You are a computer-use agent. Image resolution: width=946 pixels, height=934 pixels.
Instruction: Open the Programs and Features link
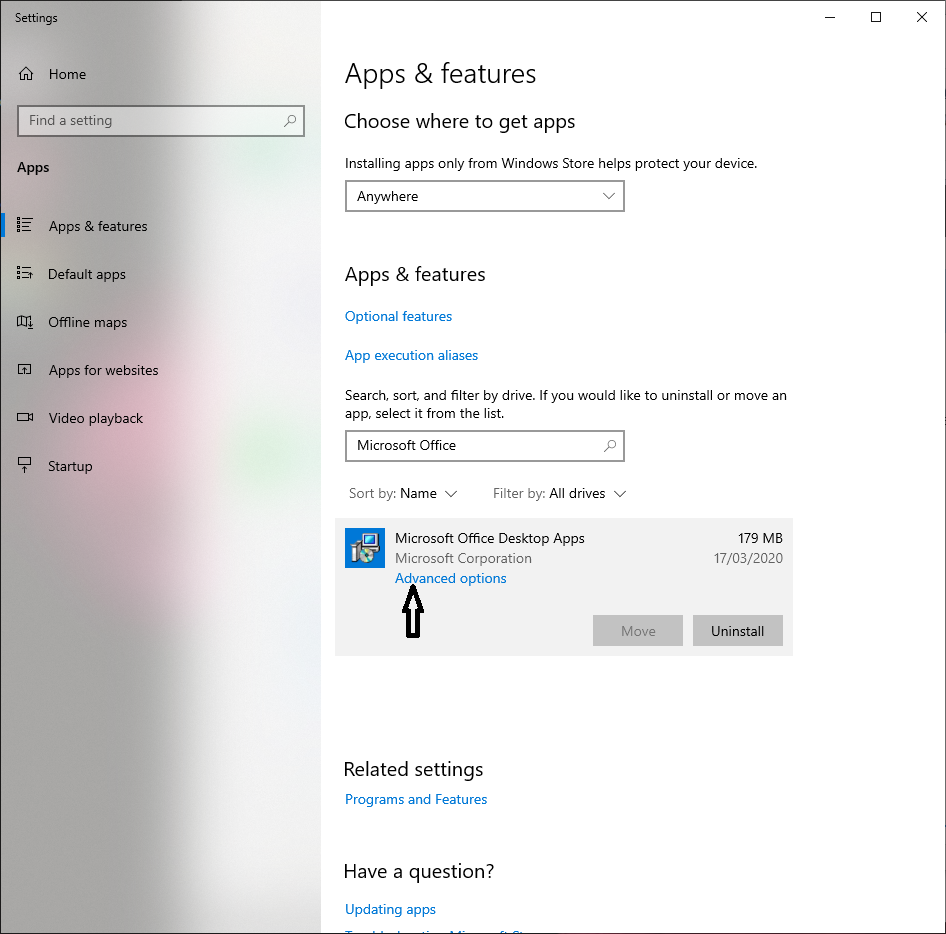[416, 799]
